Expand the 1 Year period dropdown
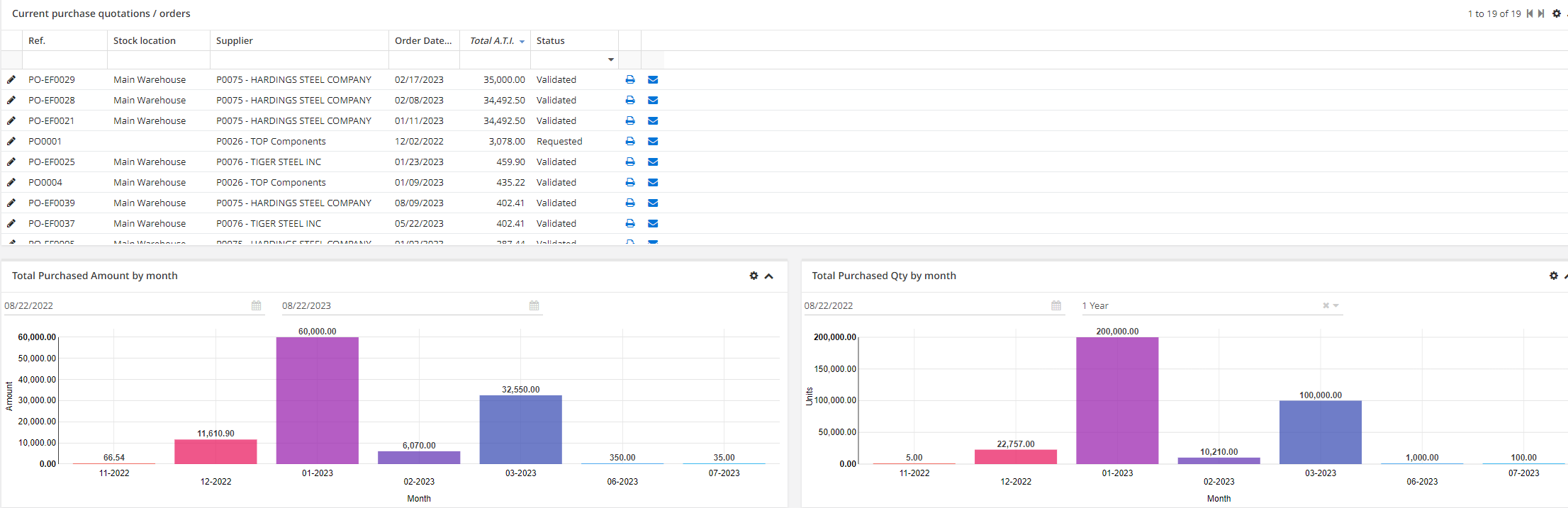The height and width of the screenshot is (508, 1568). pos(1335,305)
